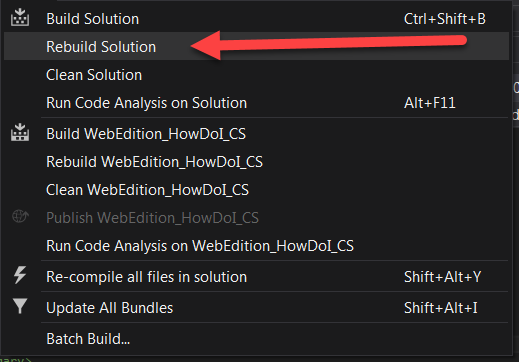The width and height of the screenshot is (519, 362).
Task: Click the lightning bolt Re-compile icon
Action: [x=20, y=275]
